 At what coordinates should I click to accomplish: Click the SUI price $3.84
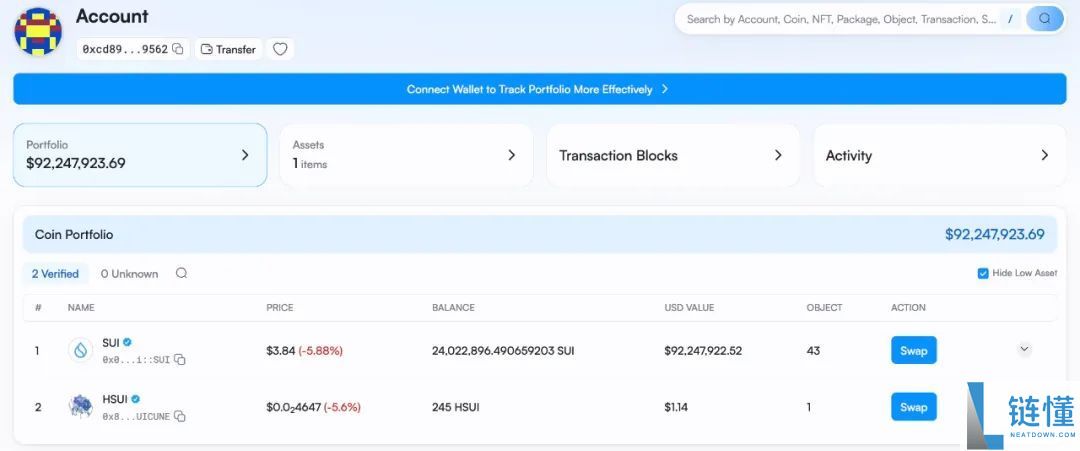point(280,350)
